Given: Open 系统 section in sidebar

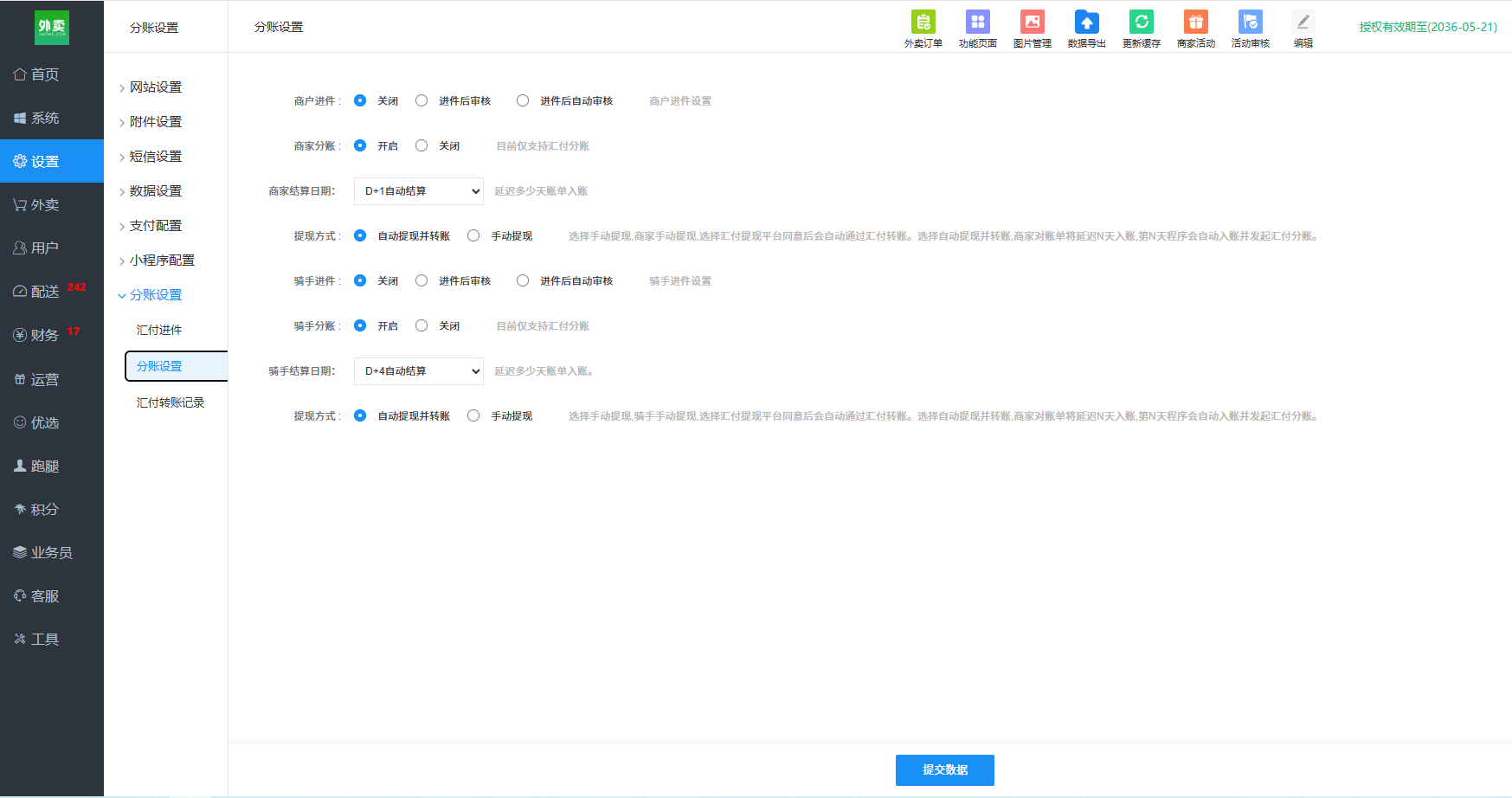Looking at the screenshot, I should click(x=52, y=118).
